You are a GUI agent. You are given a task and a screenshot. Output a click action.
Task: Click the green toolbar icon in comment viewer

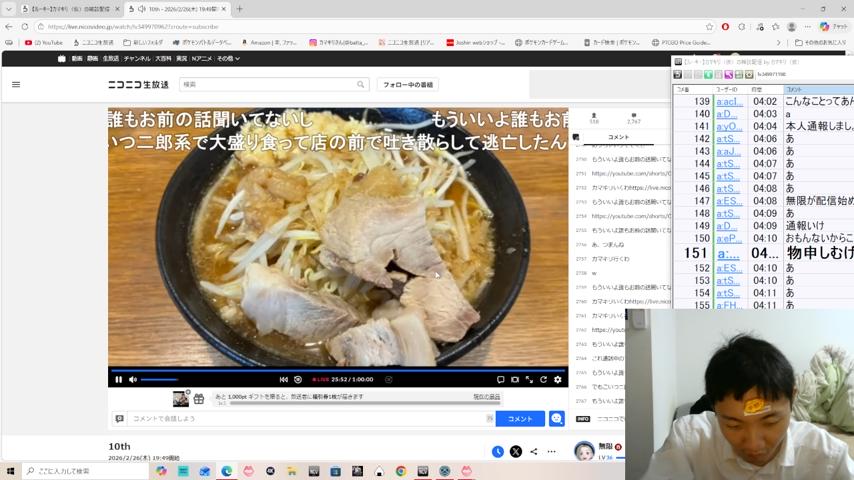(708, 75)
